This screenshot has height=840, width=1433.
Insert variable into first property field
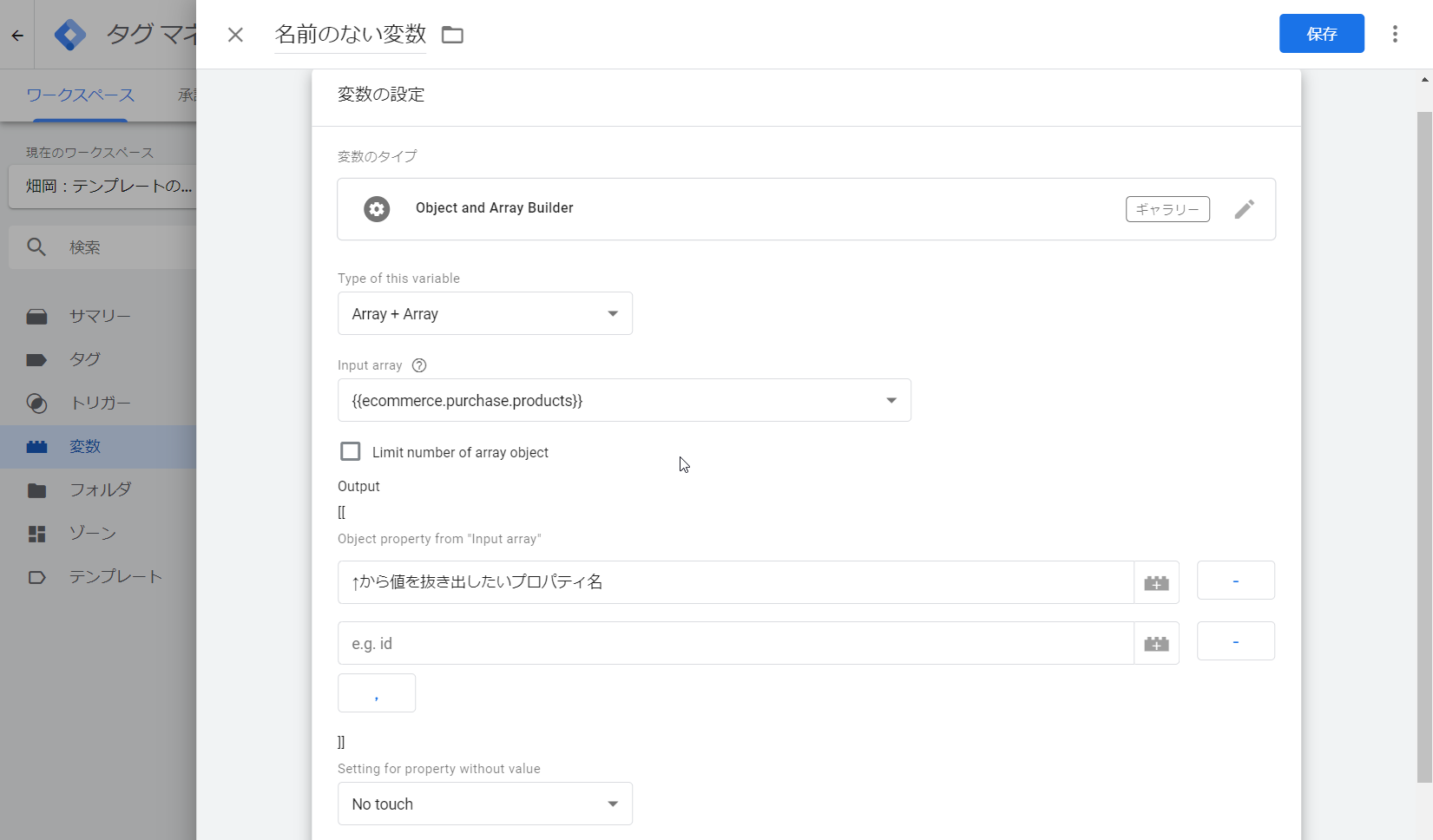tap(1156, 582)
